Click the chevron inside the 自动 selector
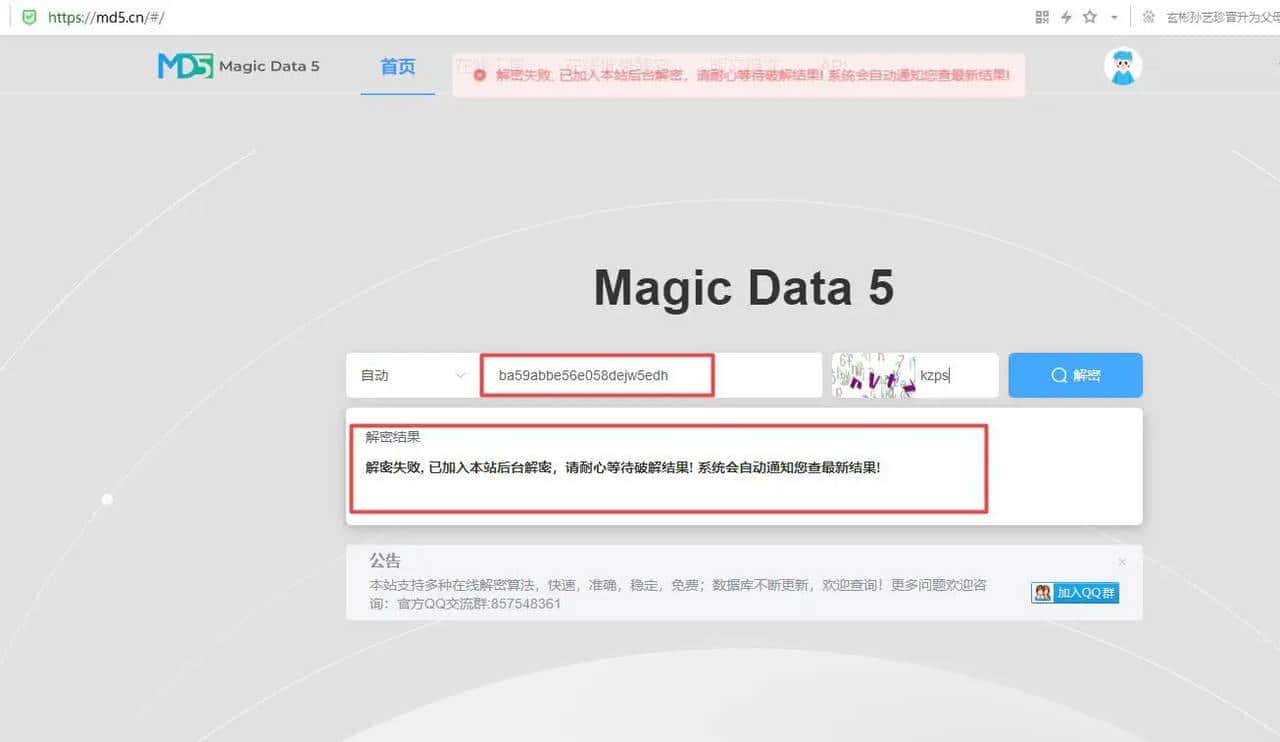Viewport: 1280px width, 742px height. click(460, 375)
